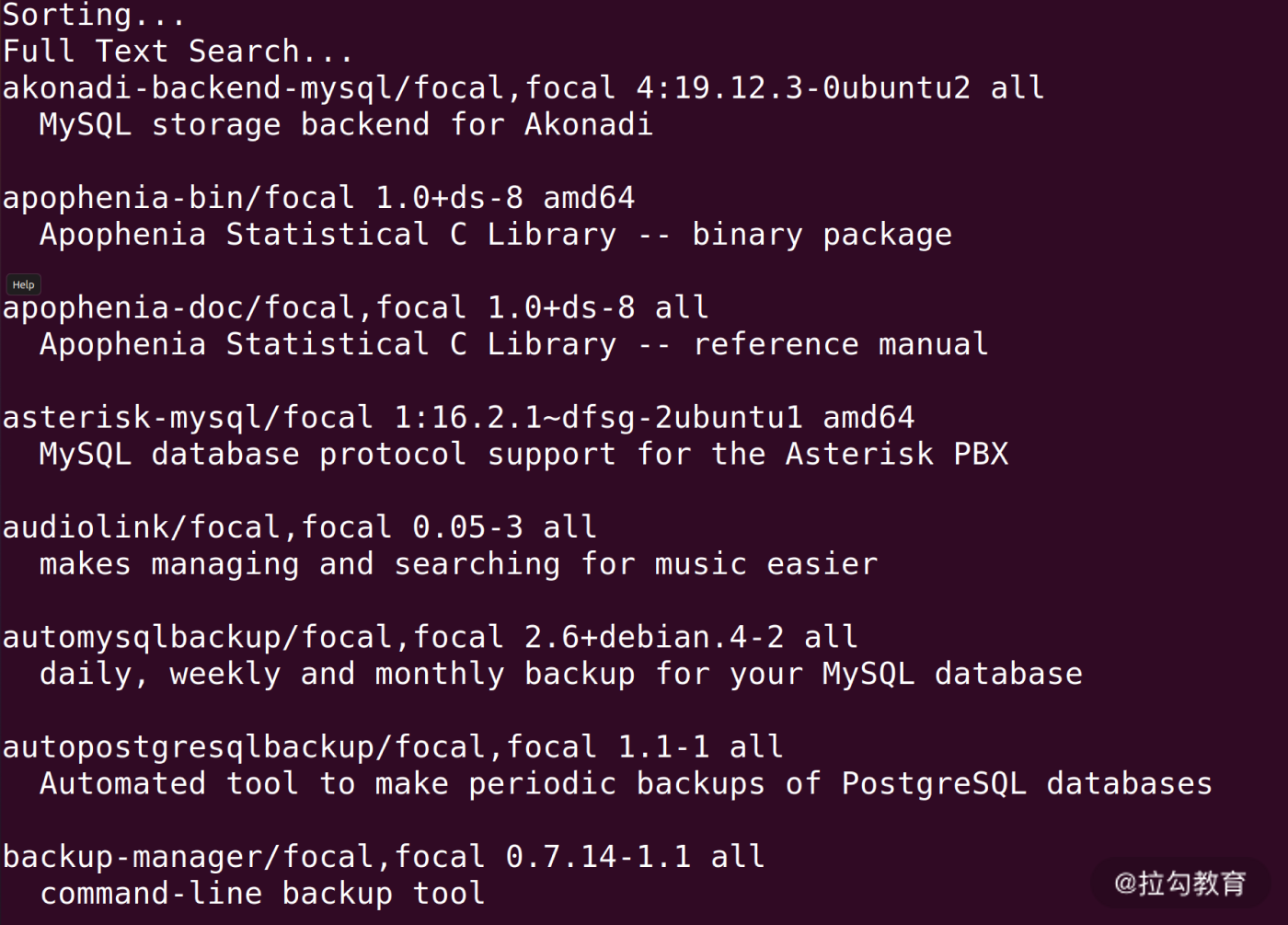The image size is (1288, 925).
Task: Click the "Full Text Search..." line
Action: [177, 52]
